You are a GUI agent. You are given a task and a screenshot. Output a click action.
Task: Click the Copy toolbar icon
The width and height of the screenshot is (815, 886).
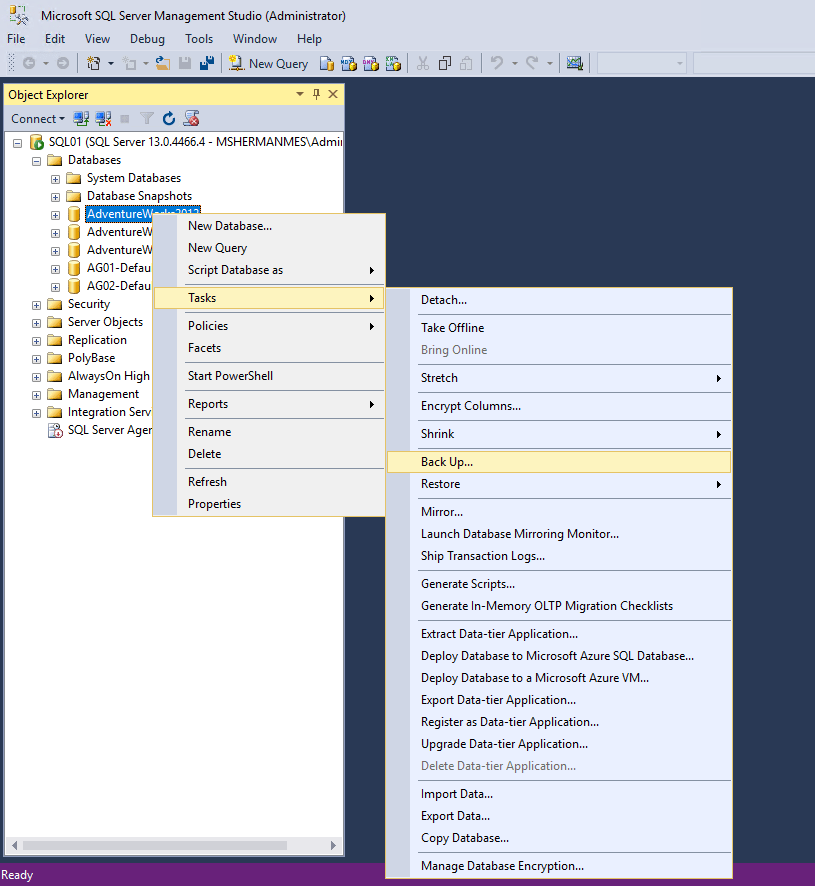[x=444, y=62]
